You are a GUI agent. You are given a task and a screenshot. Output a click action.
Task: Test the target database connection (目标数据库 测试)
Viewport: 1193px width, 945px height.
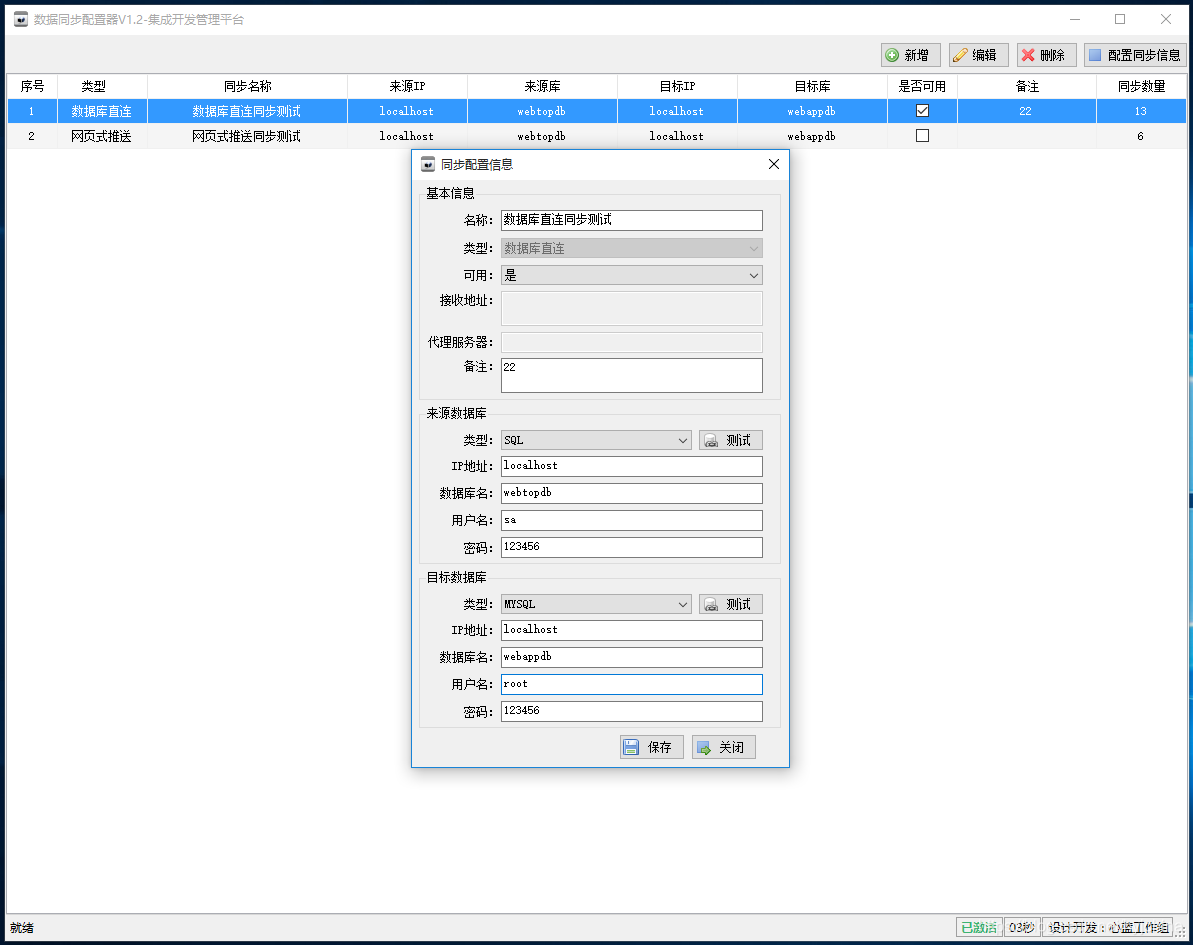click(730, 604)
